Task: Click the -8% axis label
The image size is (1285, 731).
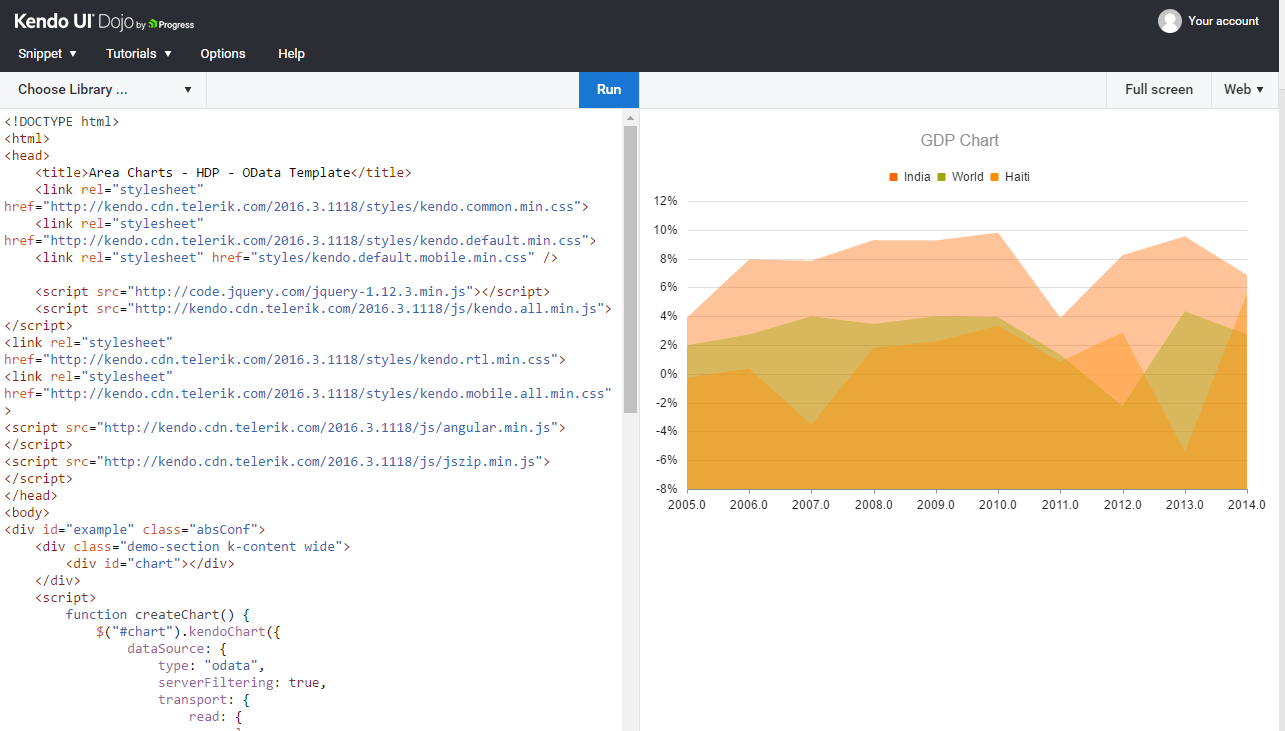Action: [x=665, y=489]
